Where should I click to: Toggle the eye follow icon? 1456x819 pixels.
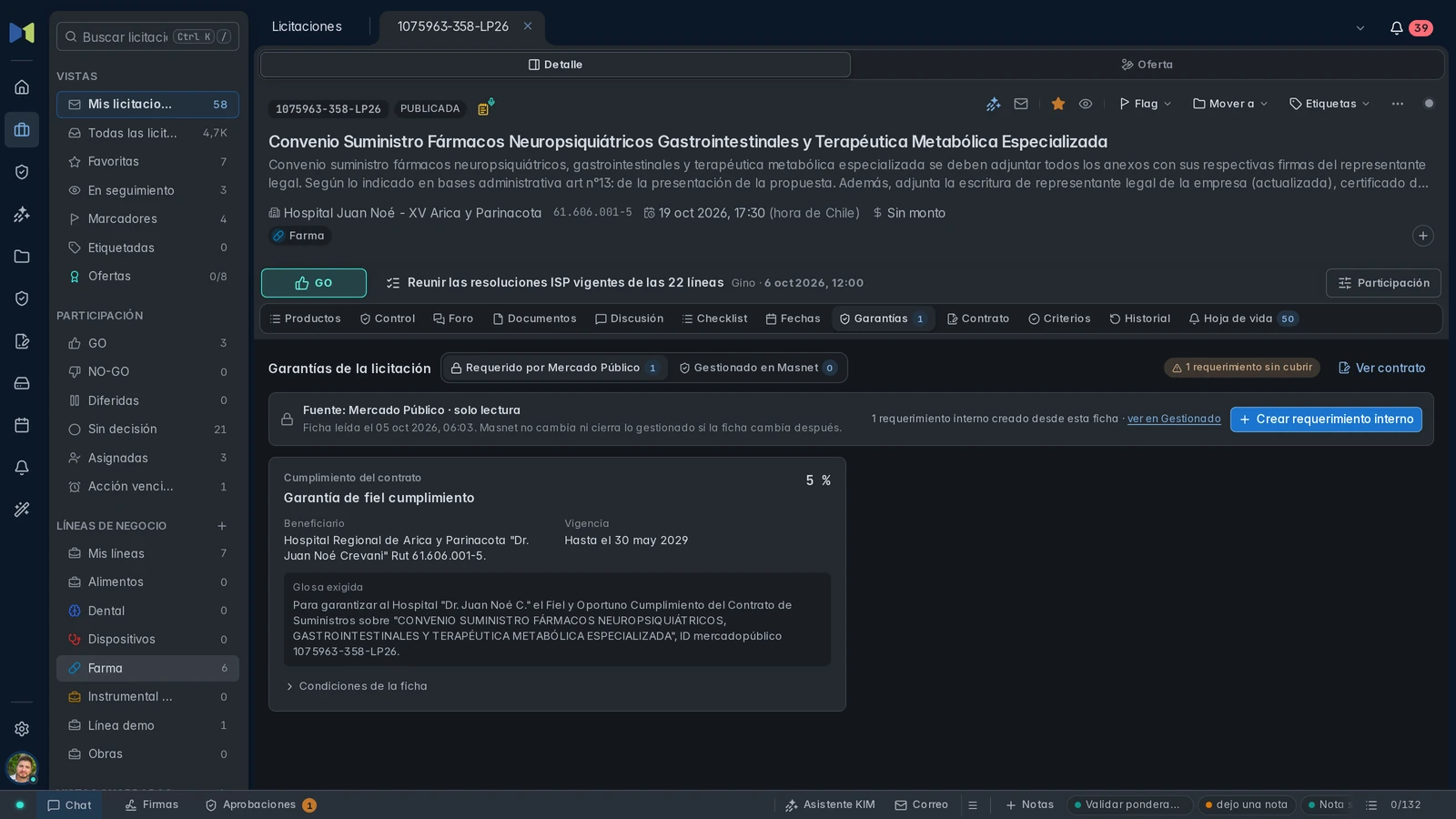[1086, 104]
